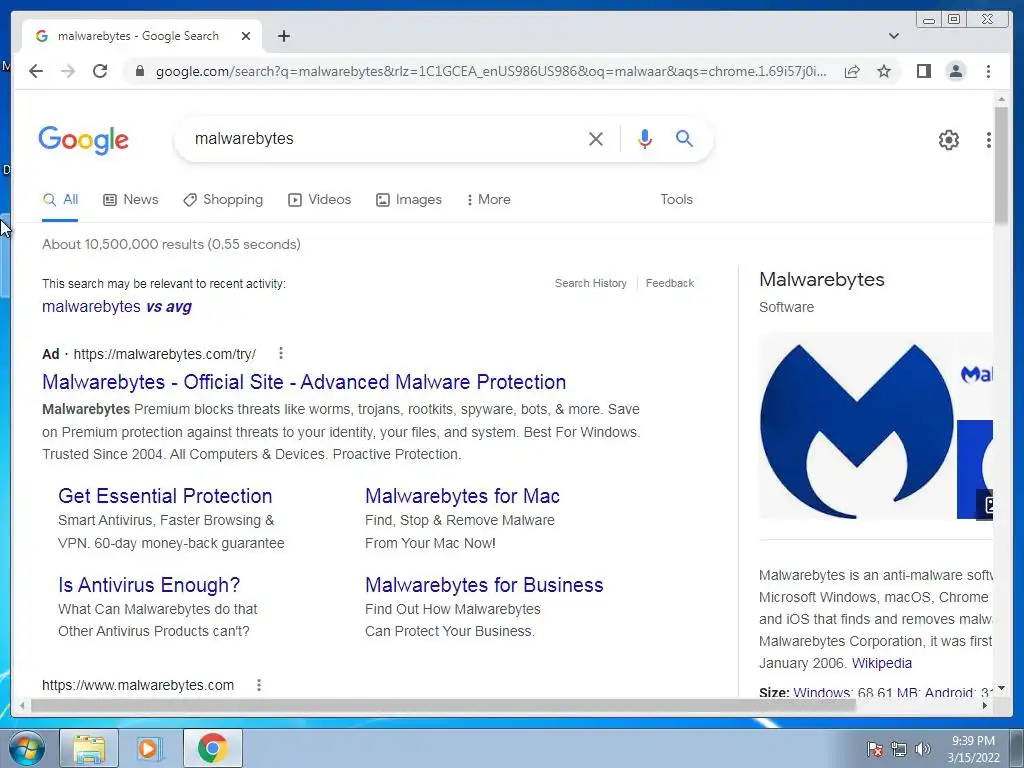Click the horizontal scrollbar thumb
Viewport: 1024px width, 768px height.
pyautogui.click(x=443, y=705)
